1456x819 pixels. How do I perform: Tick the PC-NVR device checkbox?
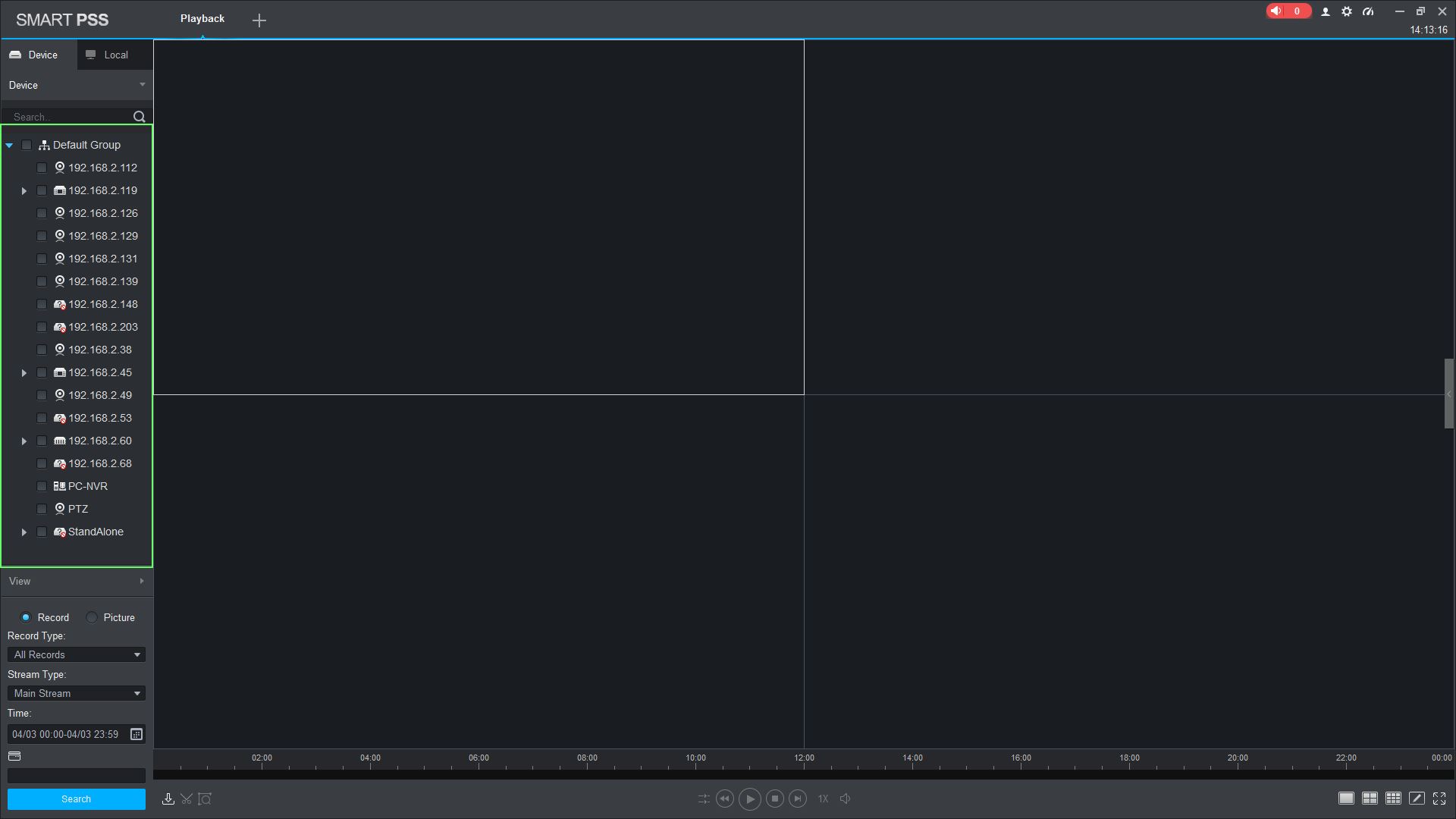tap(42, 486)
